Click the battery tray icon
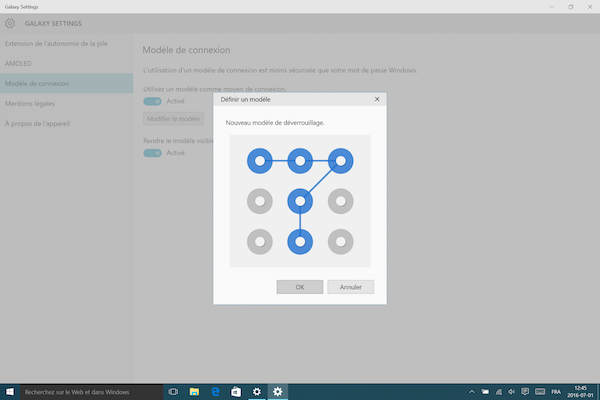This screenshot has height=400, width=600. coord(485,392)
